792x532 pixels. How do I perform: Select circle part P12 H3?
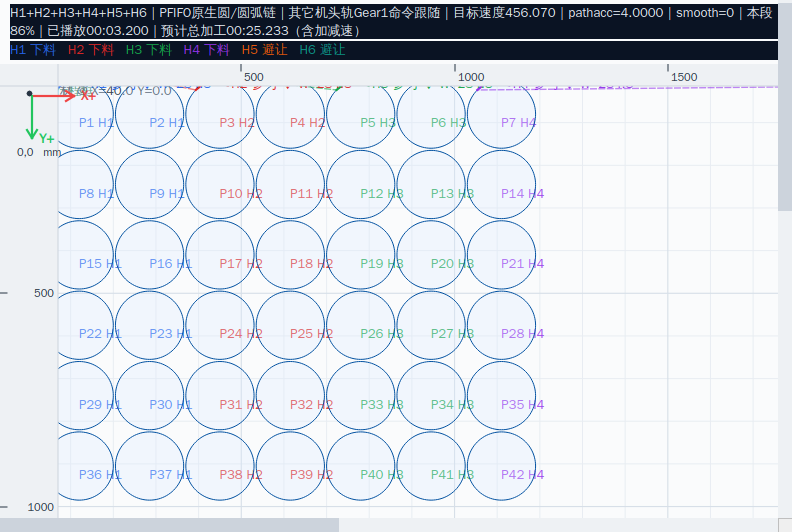point(361,184)
